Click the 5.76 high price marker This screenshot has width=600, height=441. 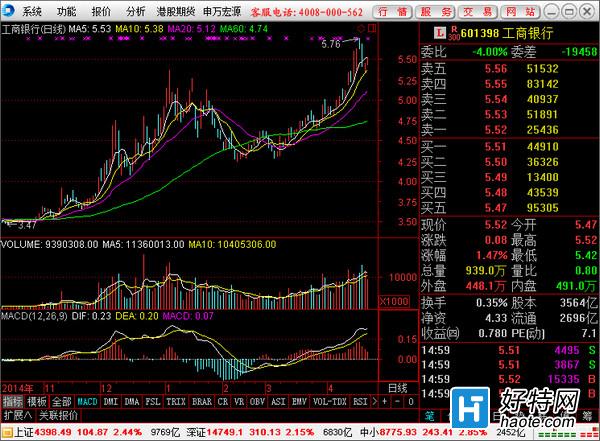pyautogui.click(x=331, y=44)
